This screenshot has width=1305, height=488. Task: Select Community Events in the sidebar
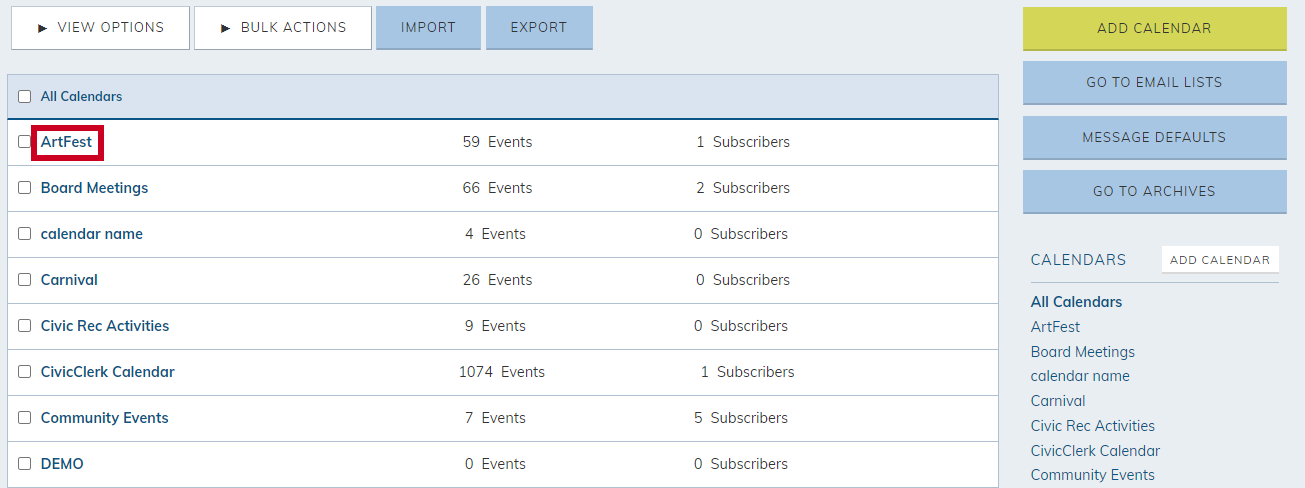click(x=1093, y=475)
